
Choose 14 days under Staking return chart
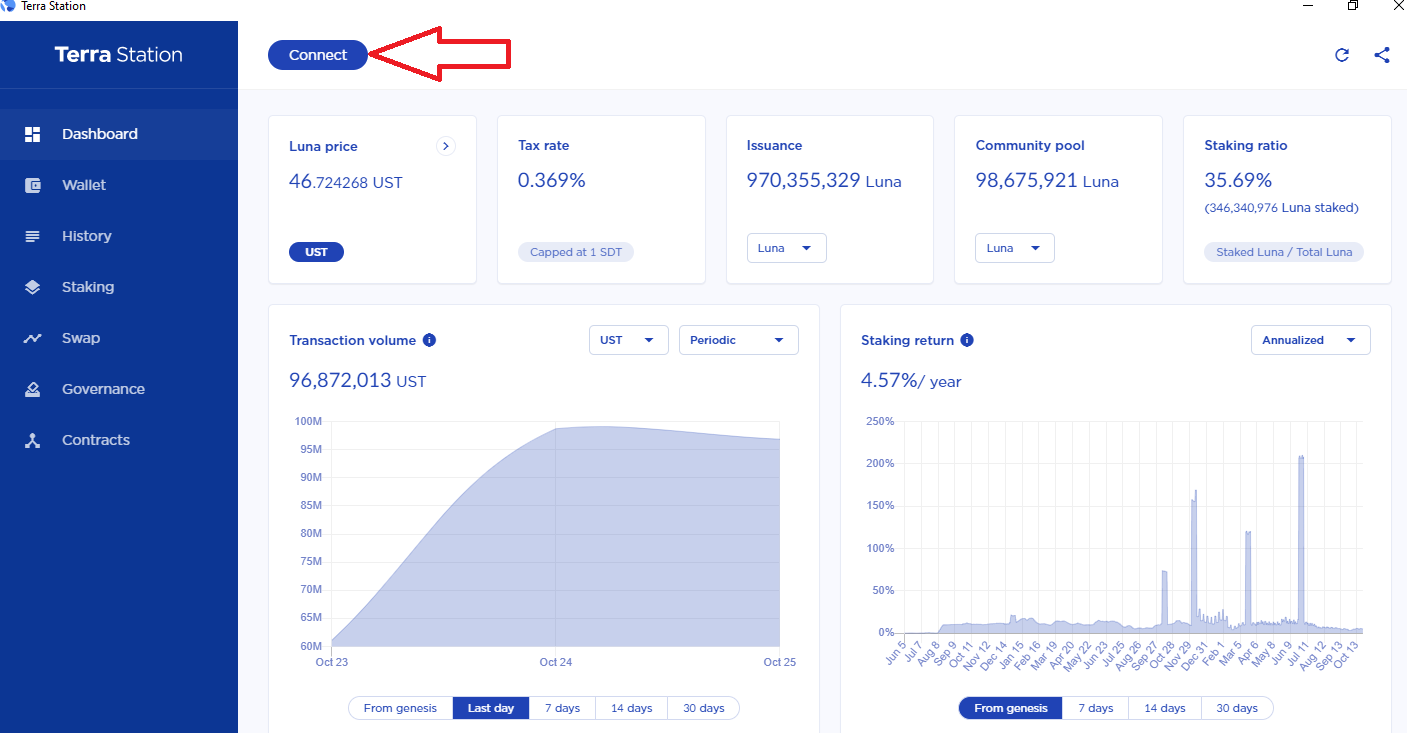[1165, 708]
